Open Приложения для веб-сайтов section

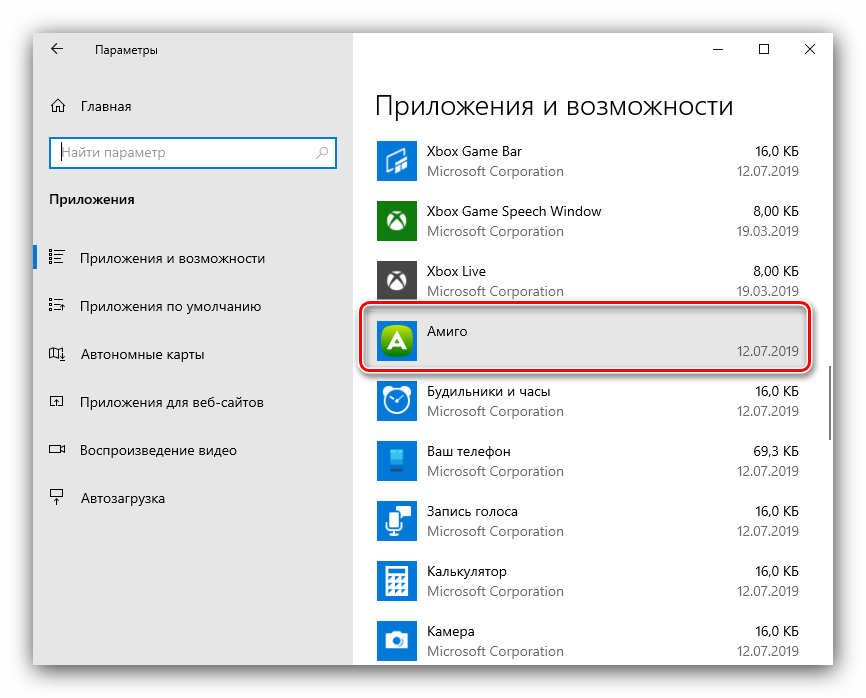(x=171, y=403)
